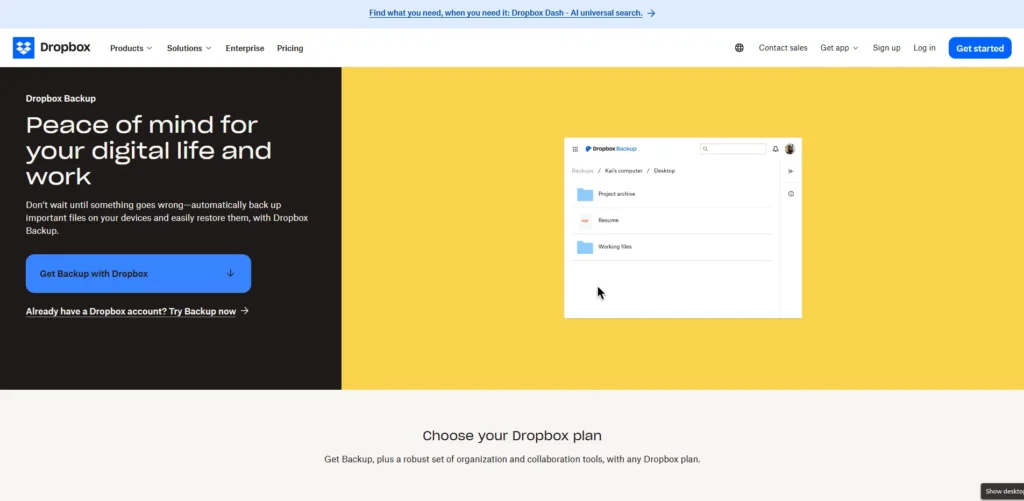Click the Peace of mind headline
This screenshot has width=1024, height=501.
(149, 150)
